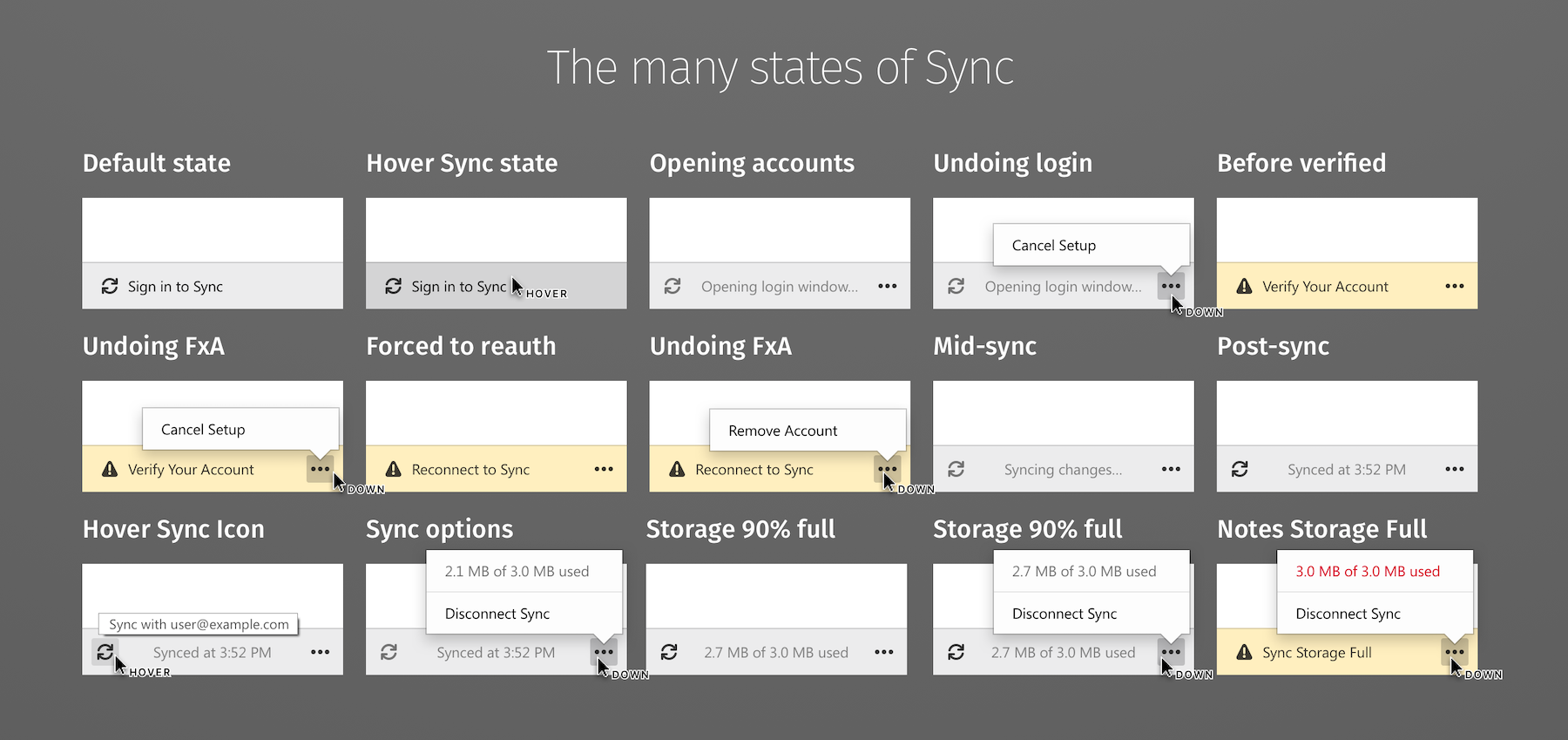Click the greyed sync icon in Opening accounts panel
This screenshot has height=740, width=1568.
pos(672,286)
